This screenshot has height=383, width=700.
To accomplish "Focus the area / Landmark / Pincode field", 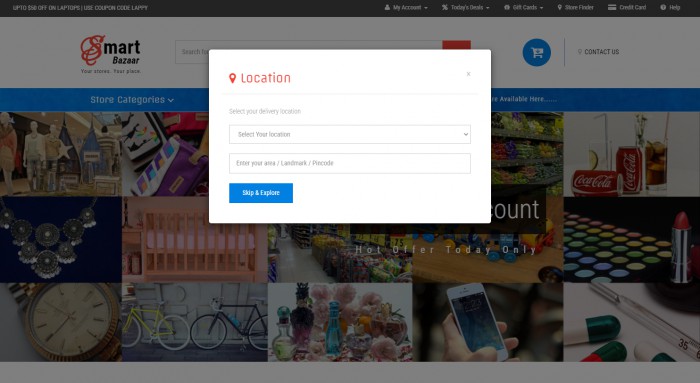I will [x=350, y=163].
